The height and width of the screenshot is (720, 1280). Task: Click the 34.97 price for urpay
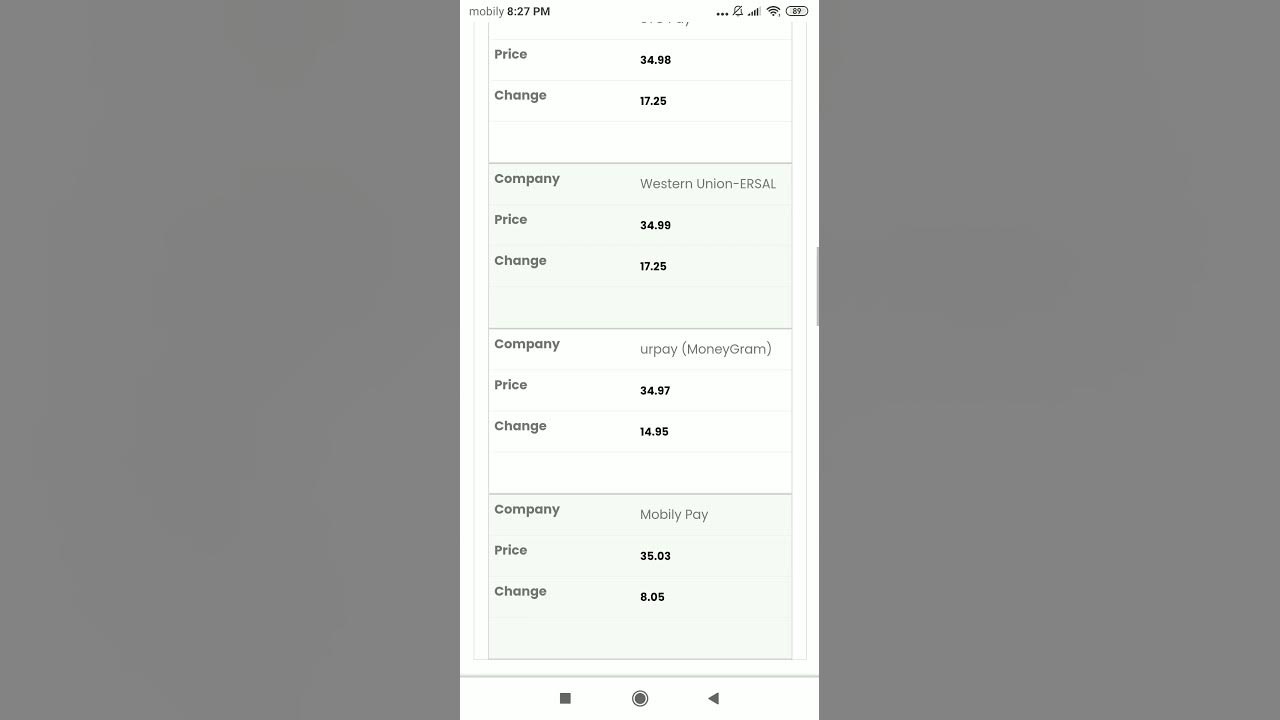click(655, 390)
